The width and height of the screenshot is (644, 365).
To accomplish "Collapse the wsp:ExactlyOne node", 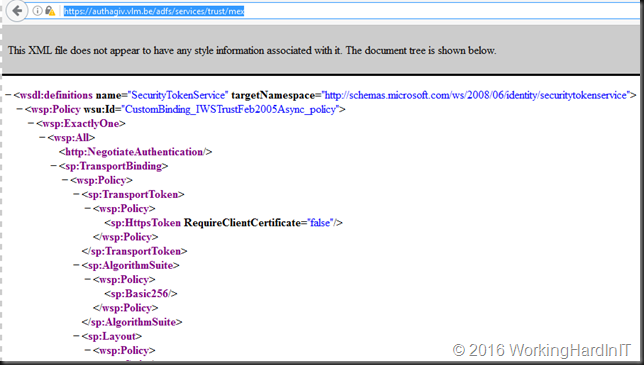I will 31,124.
